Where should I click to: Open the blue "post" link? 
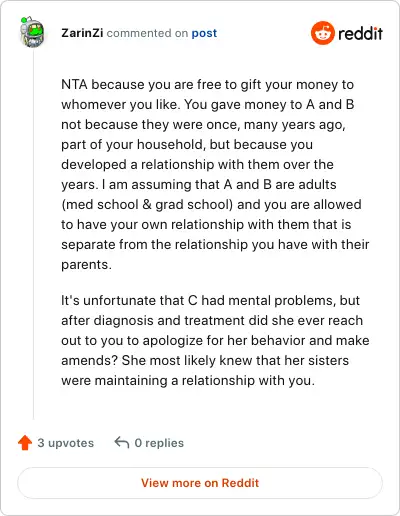[204, 33]
